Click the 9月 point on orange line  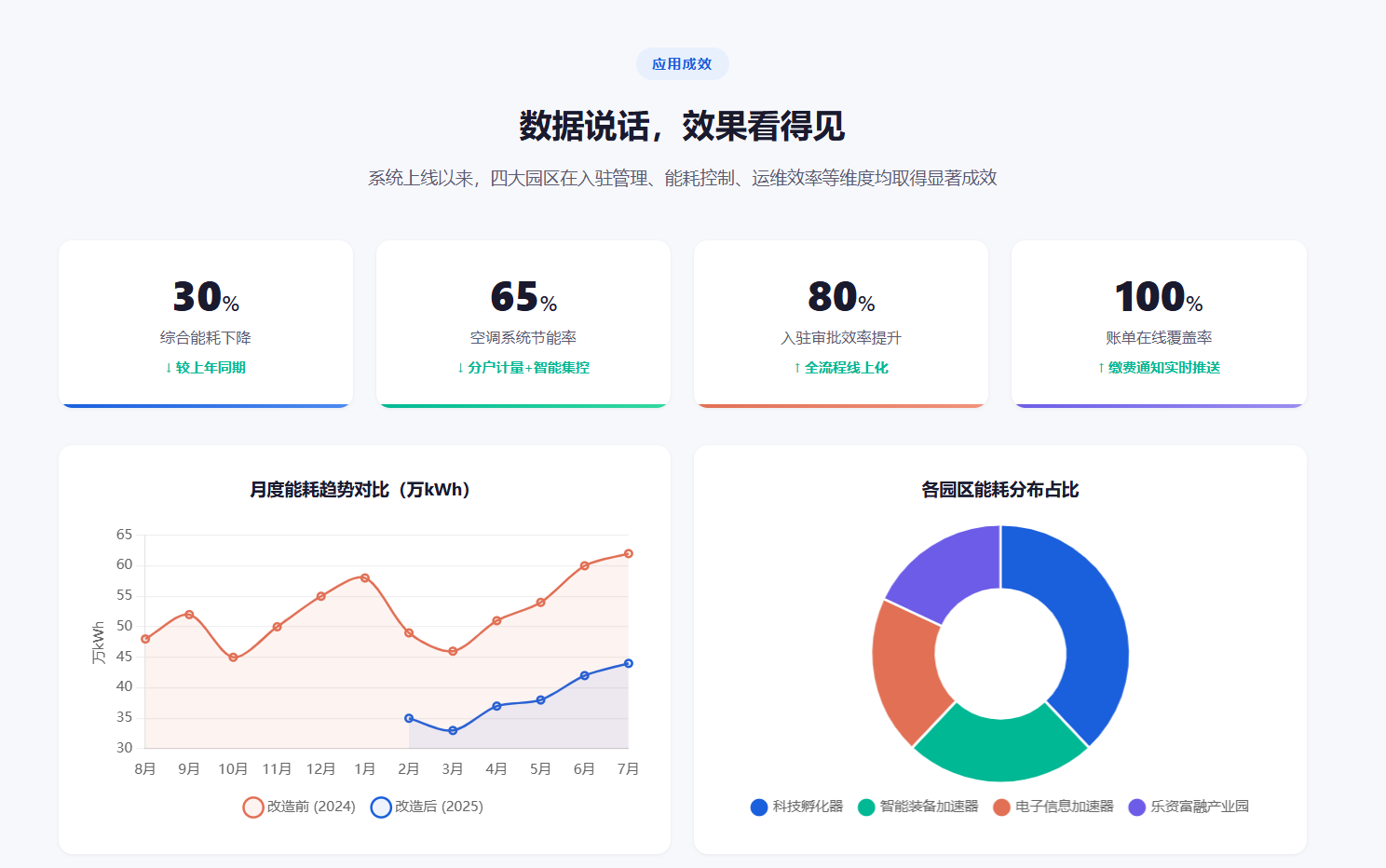click(189, 615)
